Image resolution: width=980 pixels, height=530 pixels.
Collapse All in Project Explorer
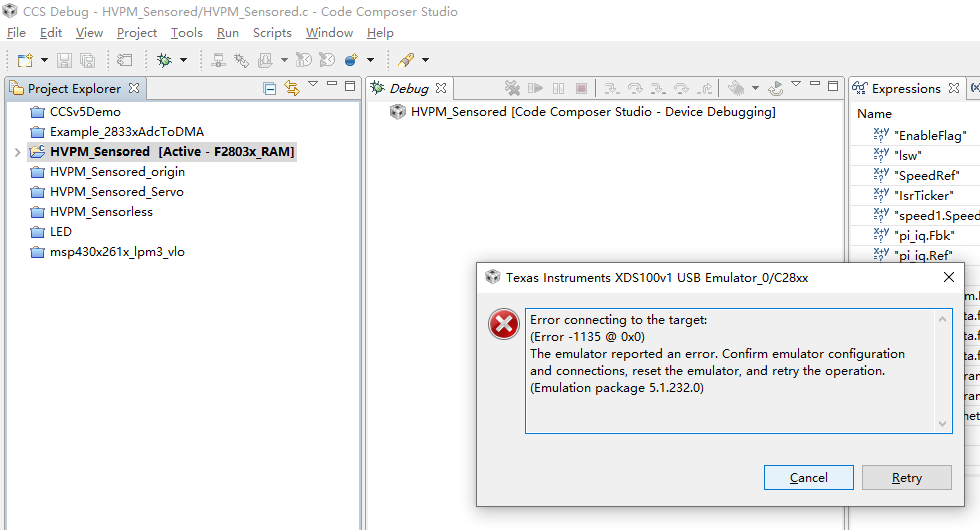[269, 89]
